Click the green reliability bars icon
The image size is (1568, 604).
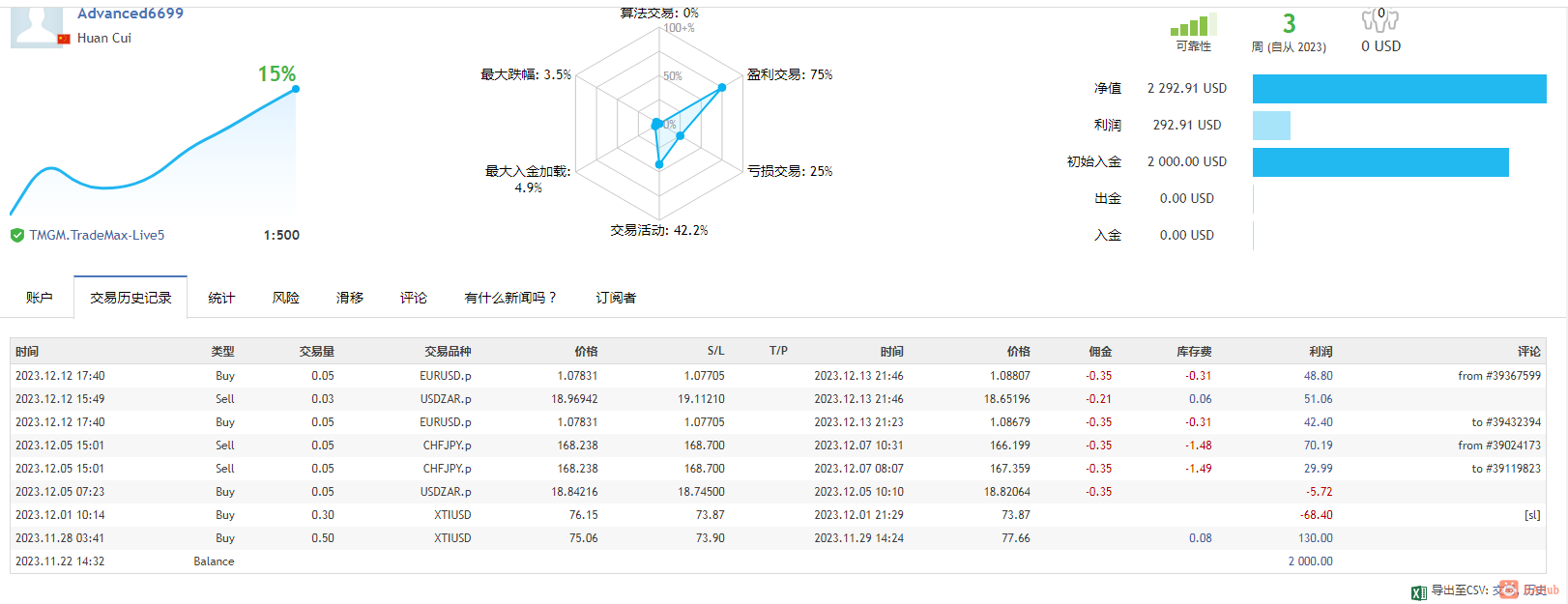(x=1193, y=25)
